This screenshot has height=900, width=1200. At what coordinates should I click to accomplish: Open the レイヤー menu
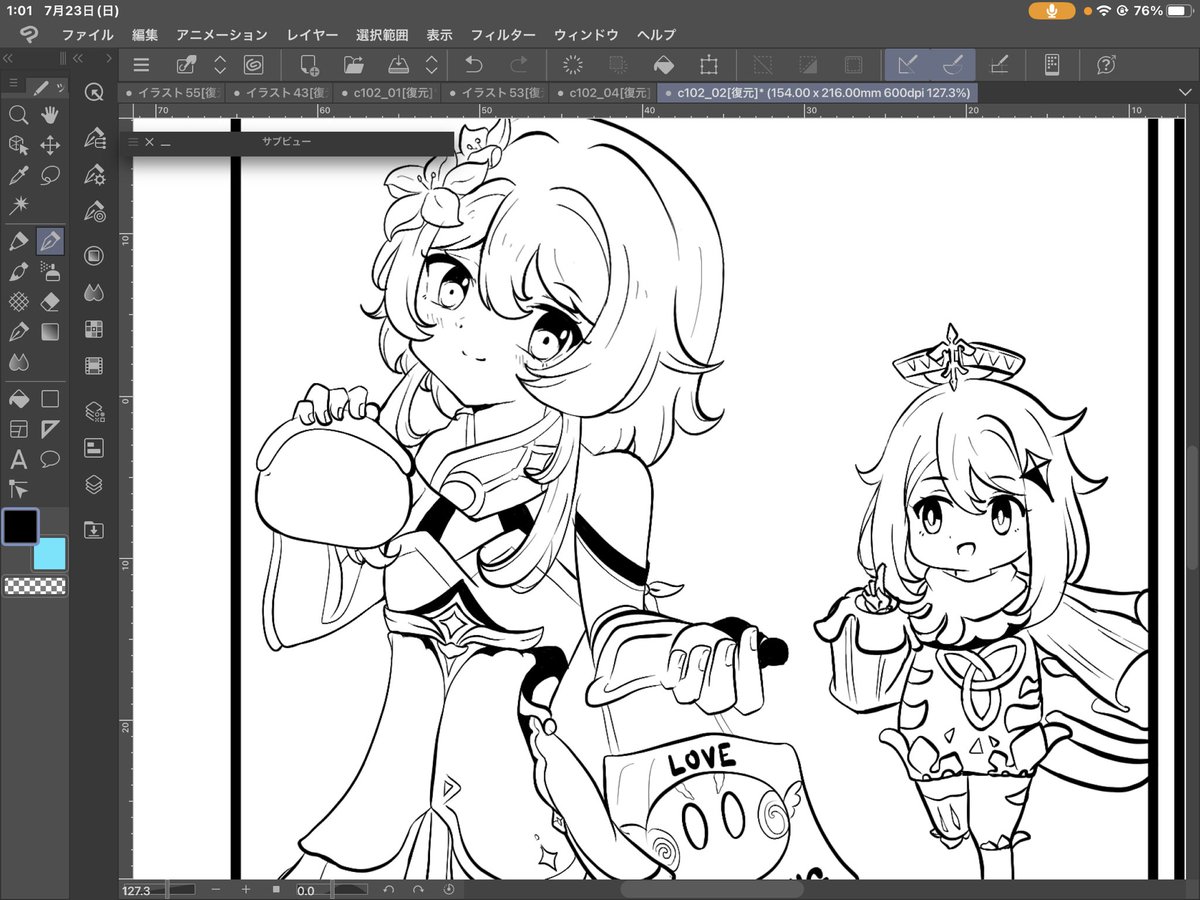click(313, 34)
